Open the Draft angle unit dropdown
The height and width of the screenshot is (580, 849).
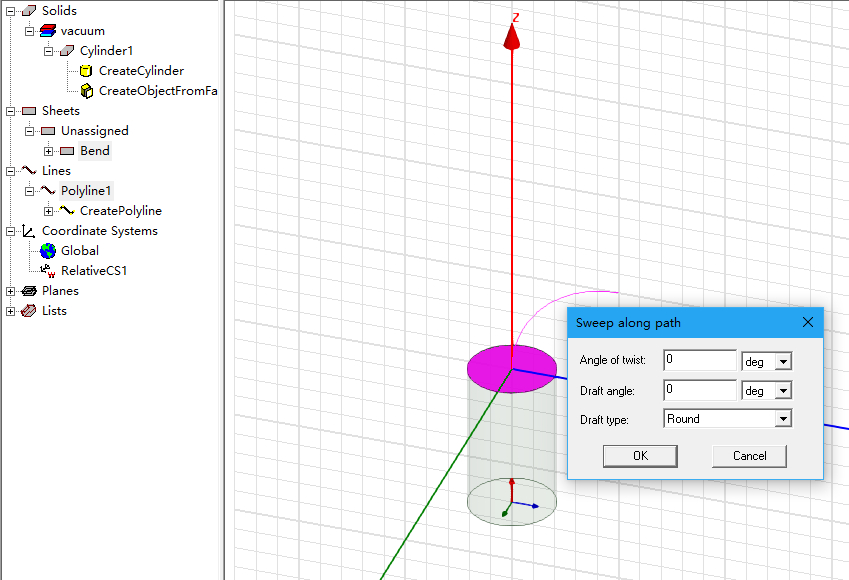[783, 390]
